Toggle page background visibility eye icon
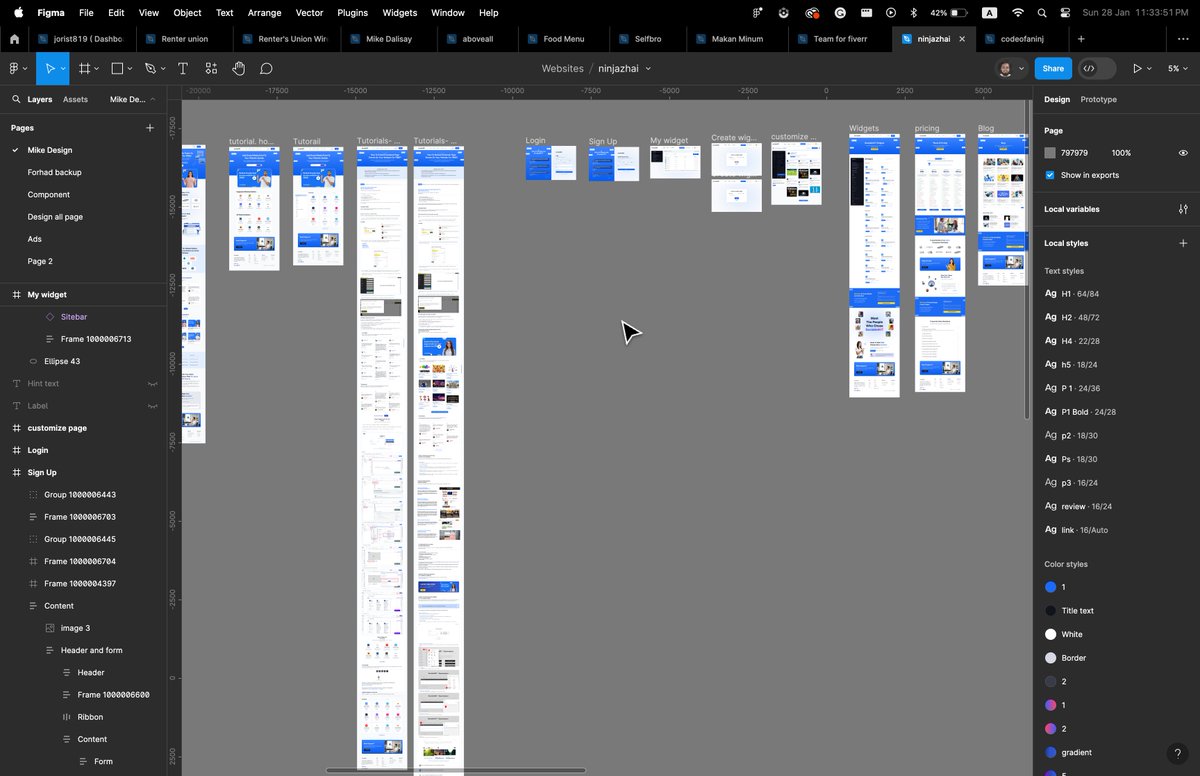Image resolution: width=1200 pixels, height=776 pixels. pyautogui.click(x=1183, y=153)
